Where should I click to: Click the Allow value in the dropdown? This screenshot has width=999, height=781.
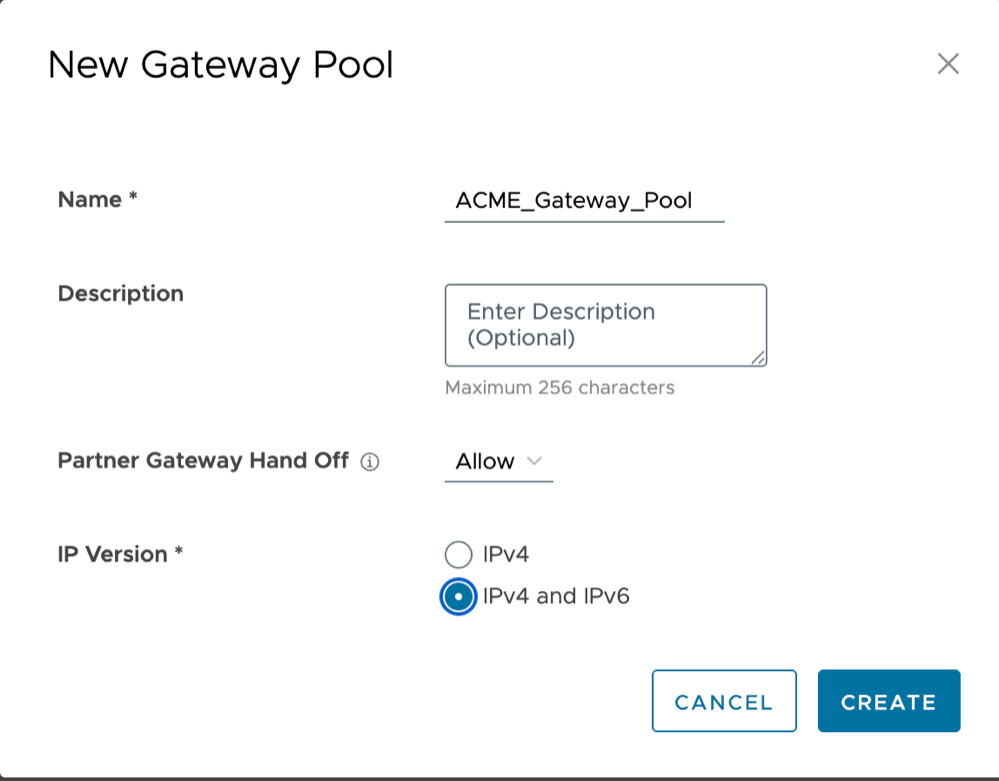click(485, 461)
